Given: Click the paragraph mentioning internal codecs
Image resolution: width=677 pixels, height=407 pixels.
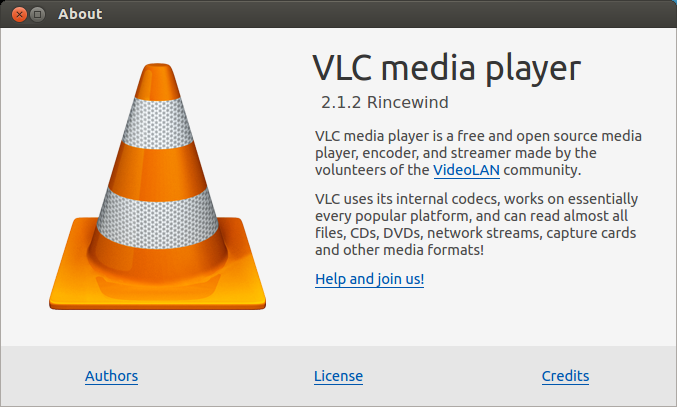Looking at the screenshot, I should tap(476, 224).
